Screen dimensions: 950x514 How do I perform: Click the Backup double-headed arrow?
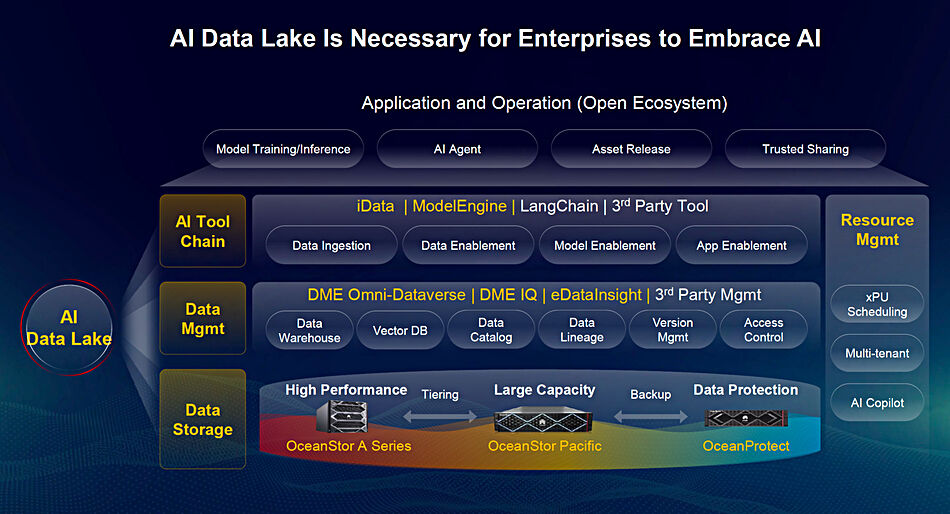tap(649, 414)
